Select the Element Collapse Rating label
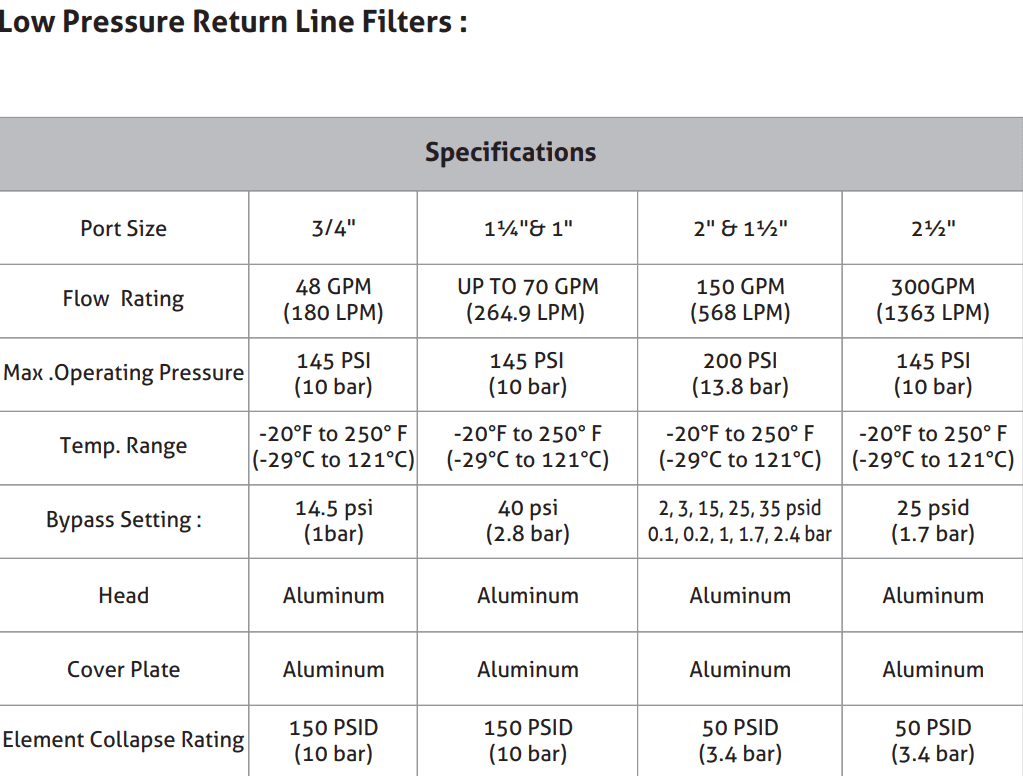 coord(123,741)
